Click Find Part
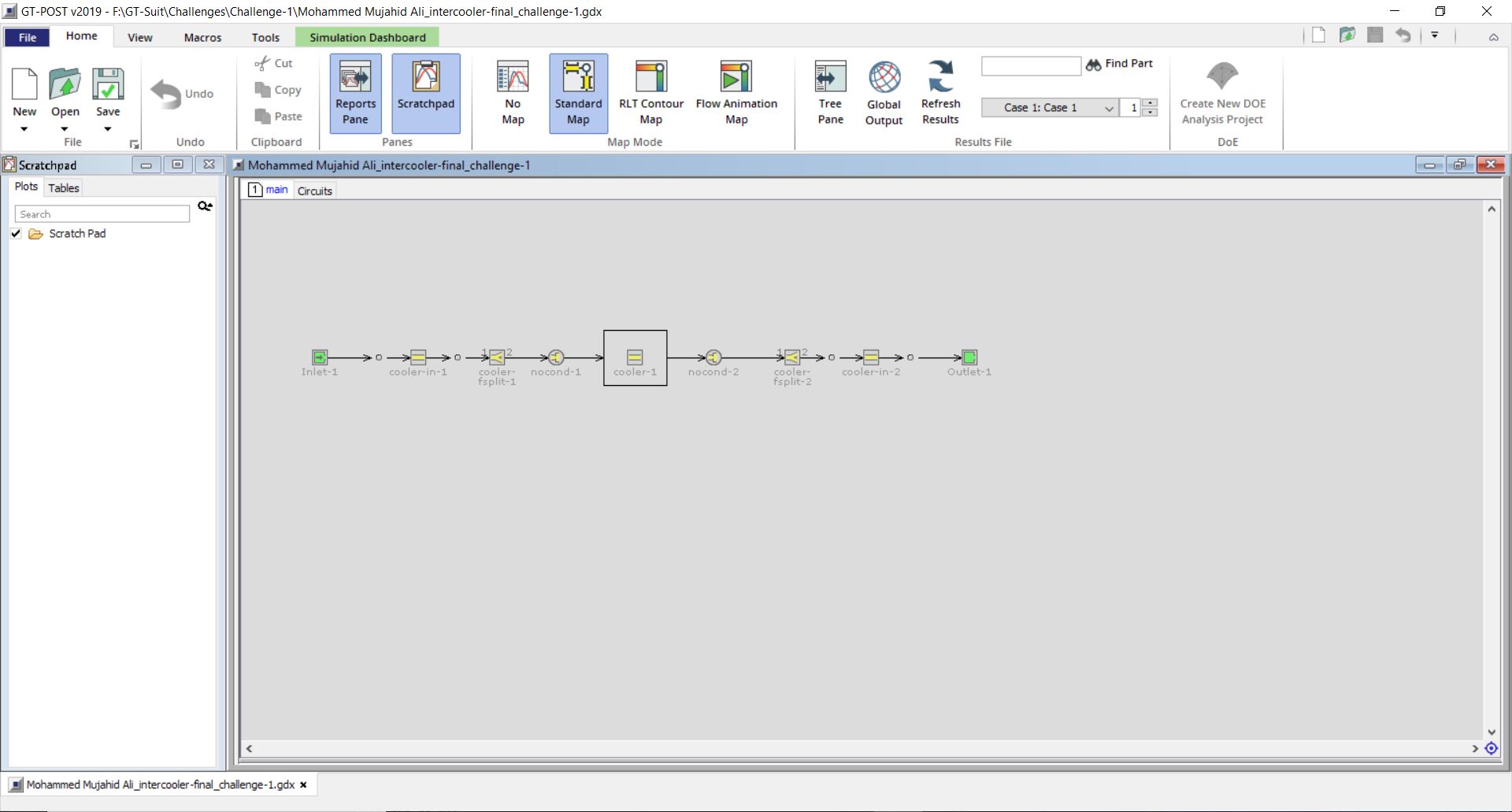This screenshot has height=812, width=1512. pos(1119,65)
